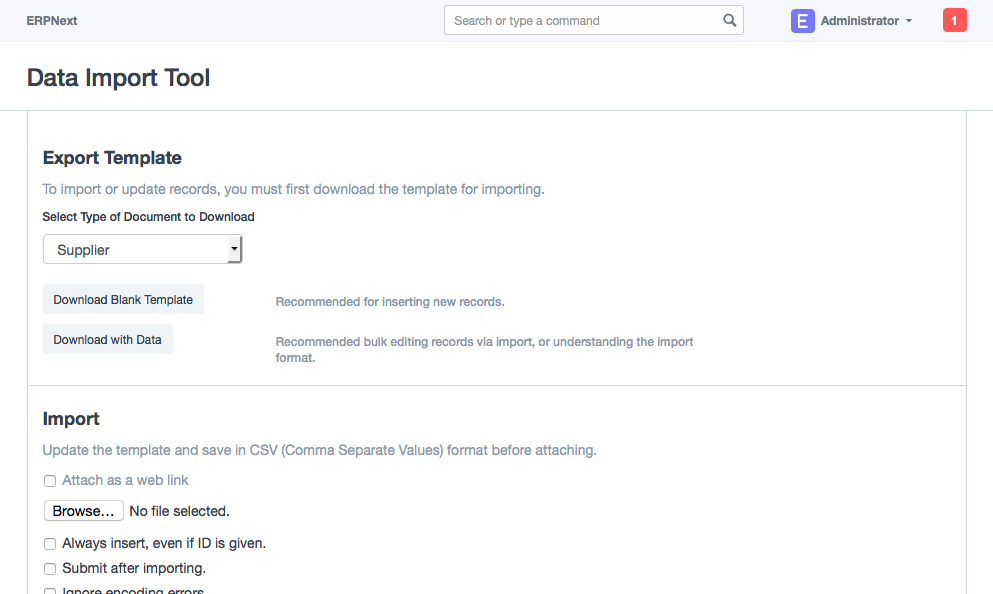Open the Supplier document type dropdown
This screenshot has height=594, width=993.
[142, 250]
